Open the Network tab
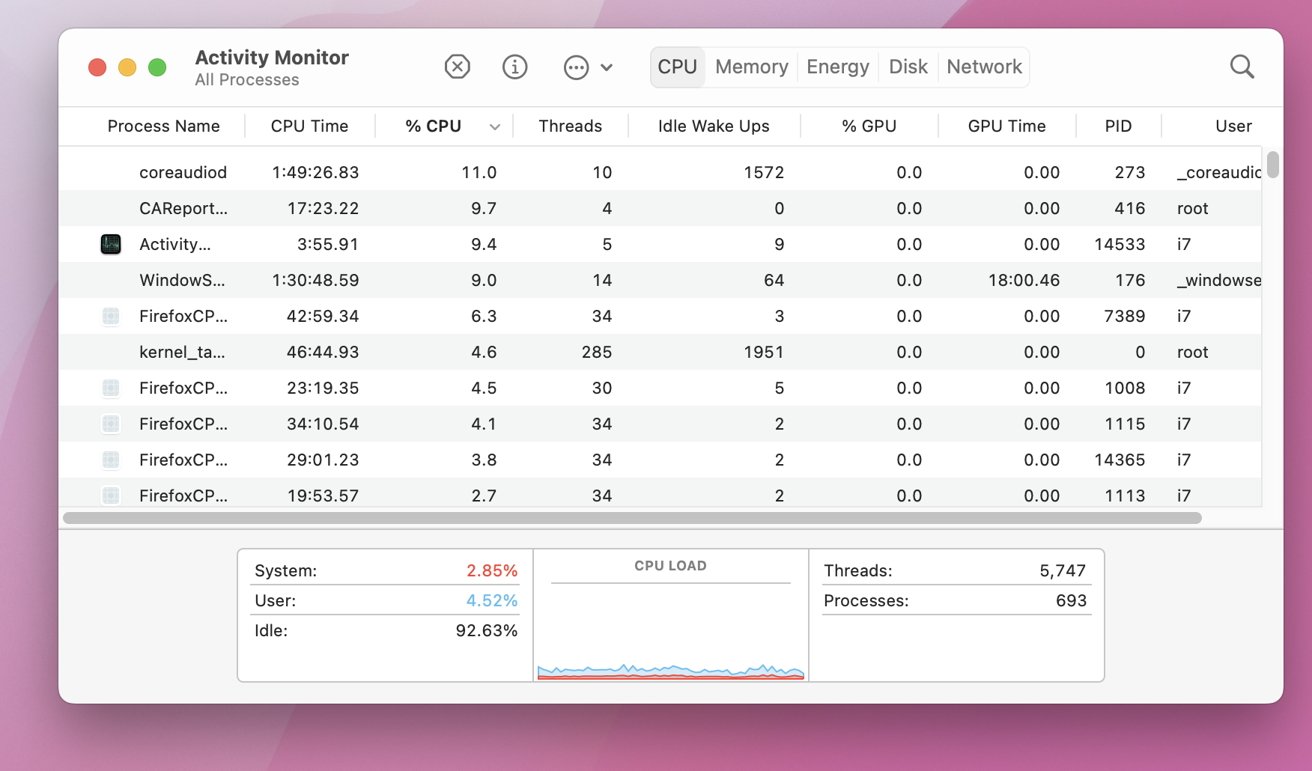This screenshot has width=1312, height=771. tap(984, 66)
